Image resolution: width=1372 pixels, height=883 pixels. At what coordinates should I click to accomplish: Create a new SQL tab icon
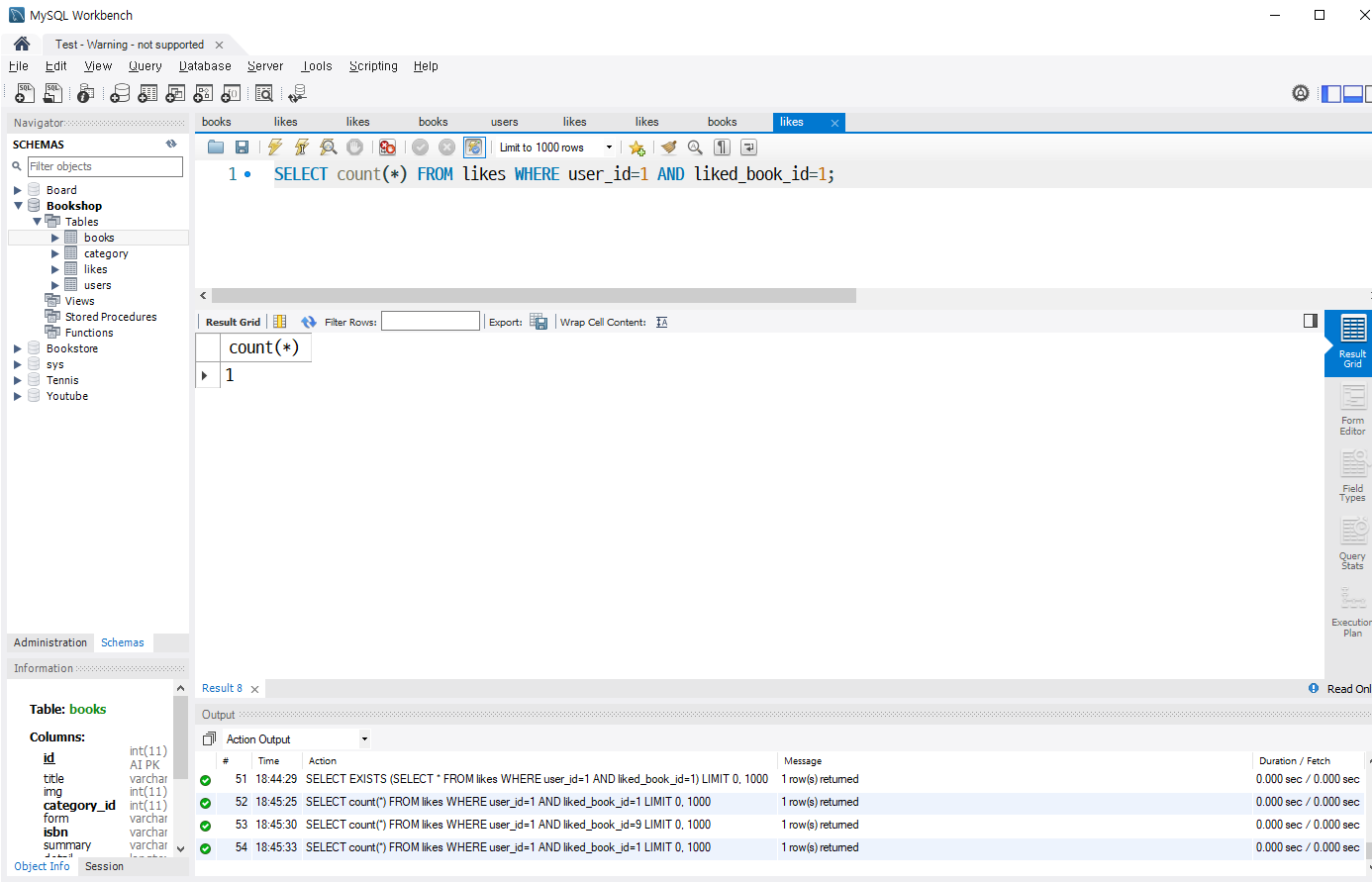tap(25, 93)
